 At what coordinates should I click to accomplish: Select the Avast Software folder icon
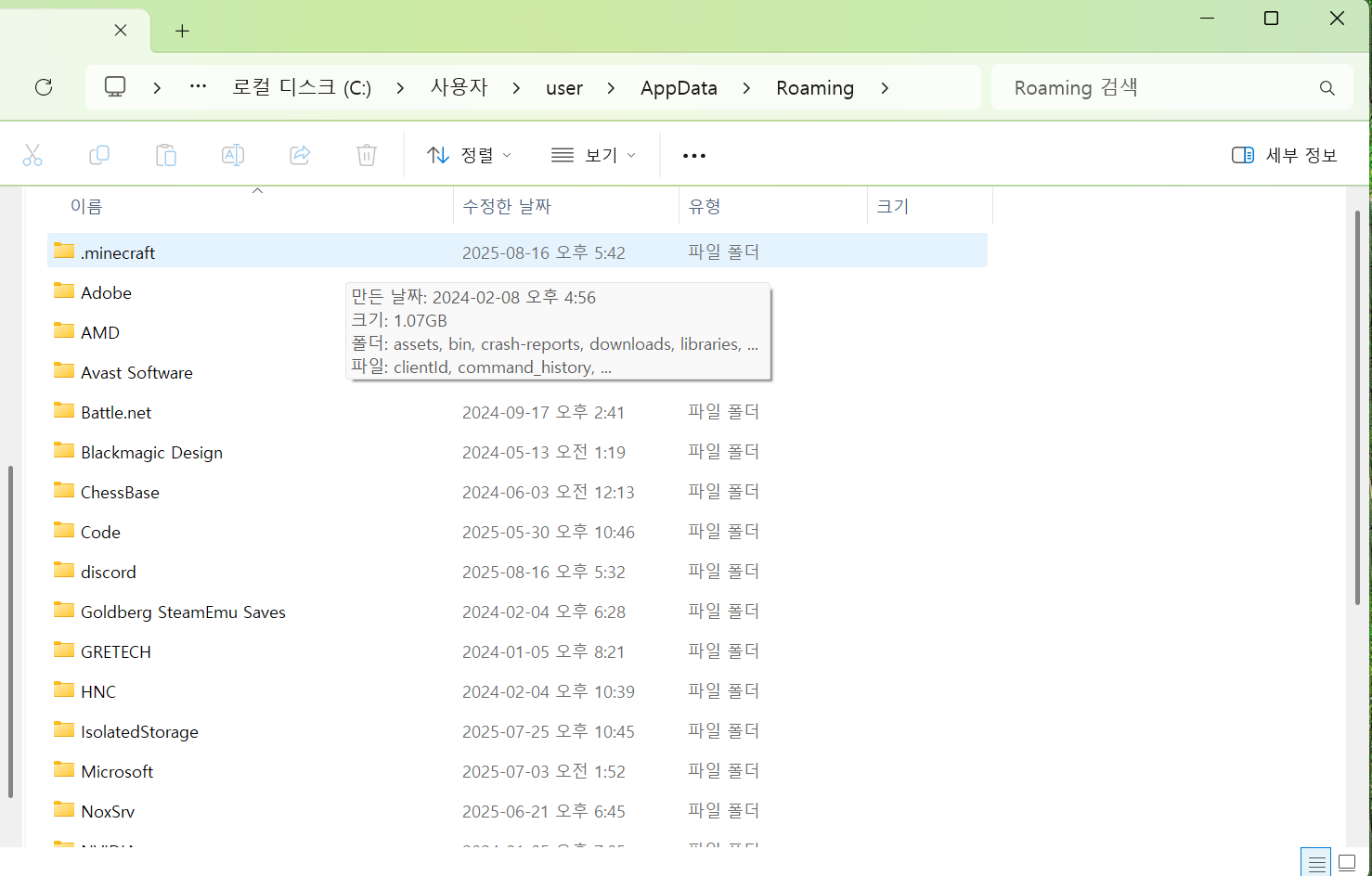click(x=64, y=370)
